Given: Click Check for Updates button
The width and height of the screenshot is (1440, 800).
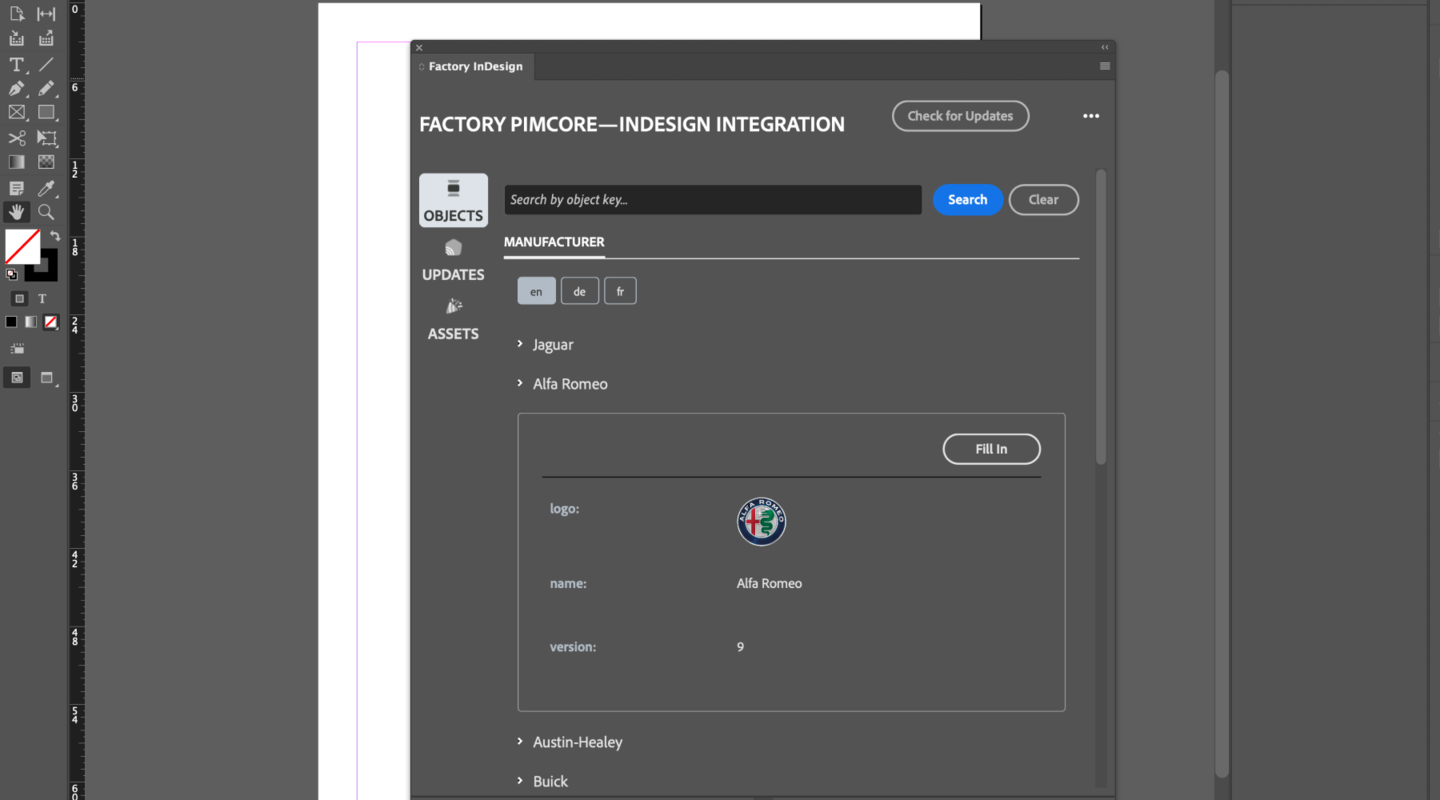Looking at the screenshot, I should (960, 116).
